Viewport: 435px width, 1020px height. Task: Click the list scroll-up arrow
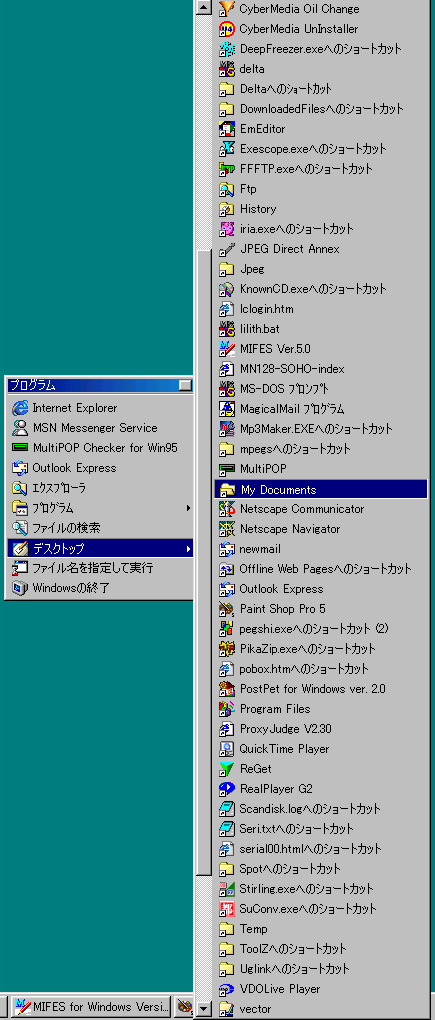(x=204, y=8)
